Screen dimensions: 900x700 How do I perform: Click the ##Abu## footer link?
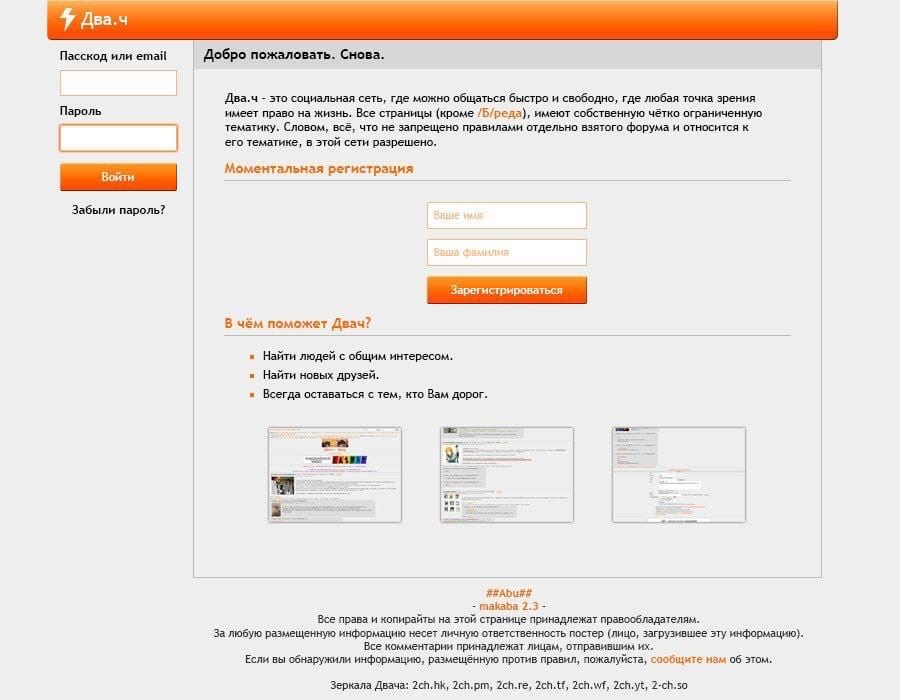509,593
